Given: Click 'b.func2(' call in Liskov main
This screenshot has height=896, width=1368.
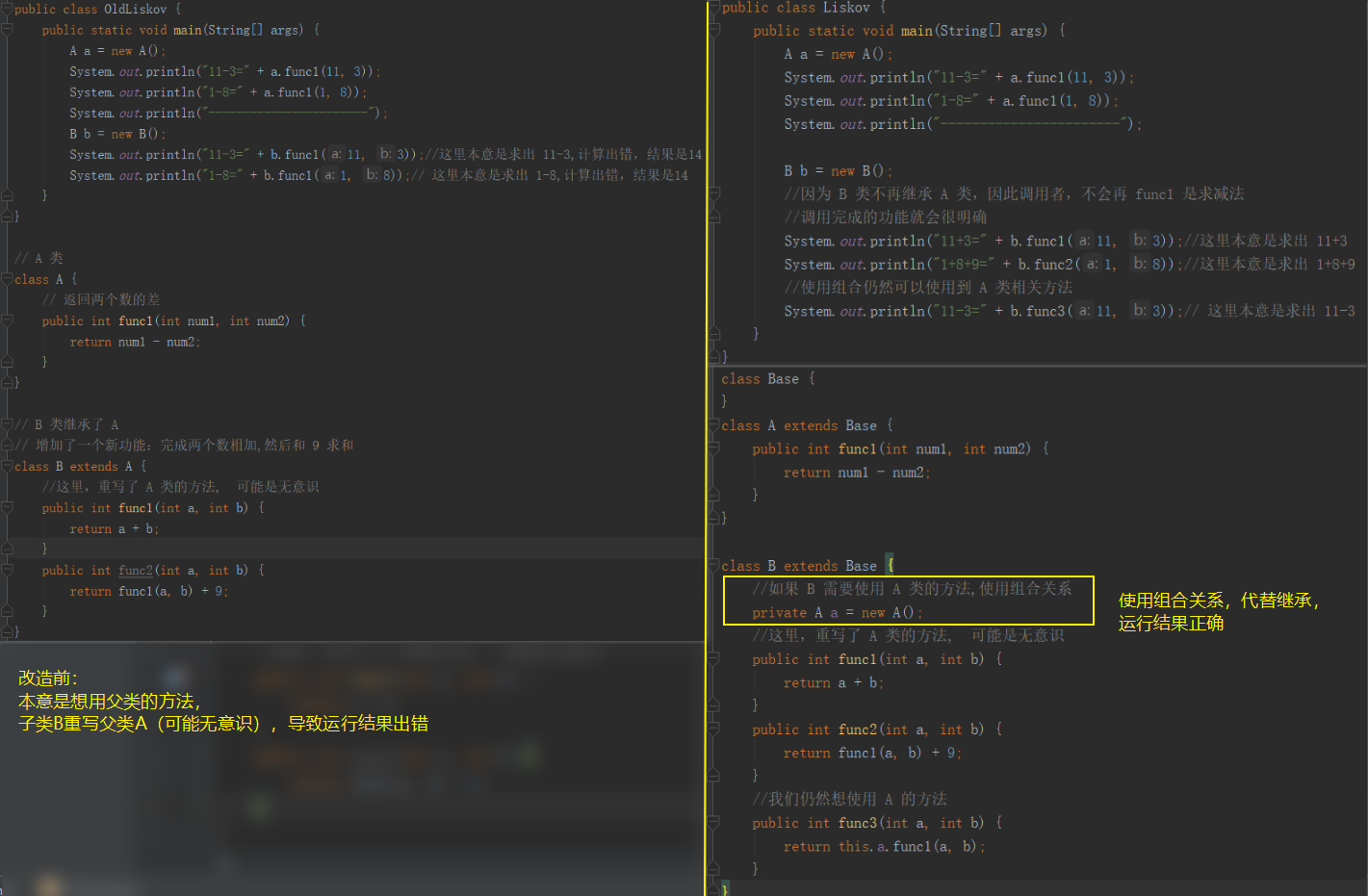Looking at the screenshot, I should coord(1049,264).
